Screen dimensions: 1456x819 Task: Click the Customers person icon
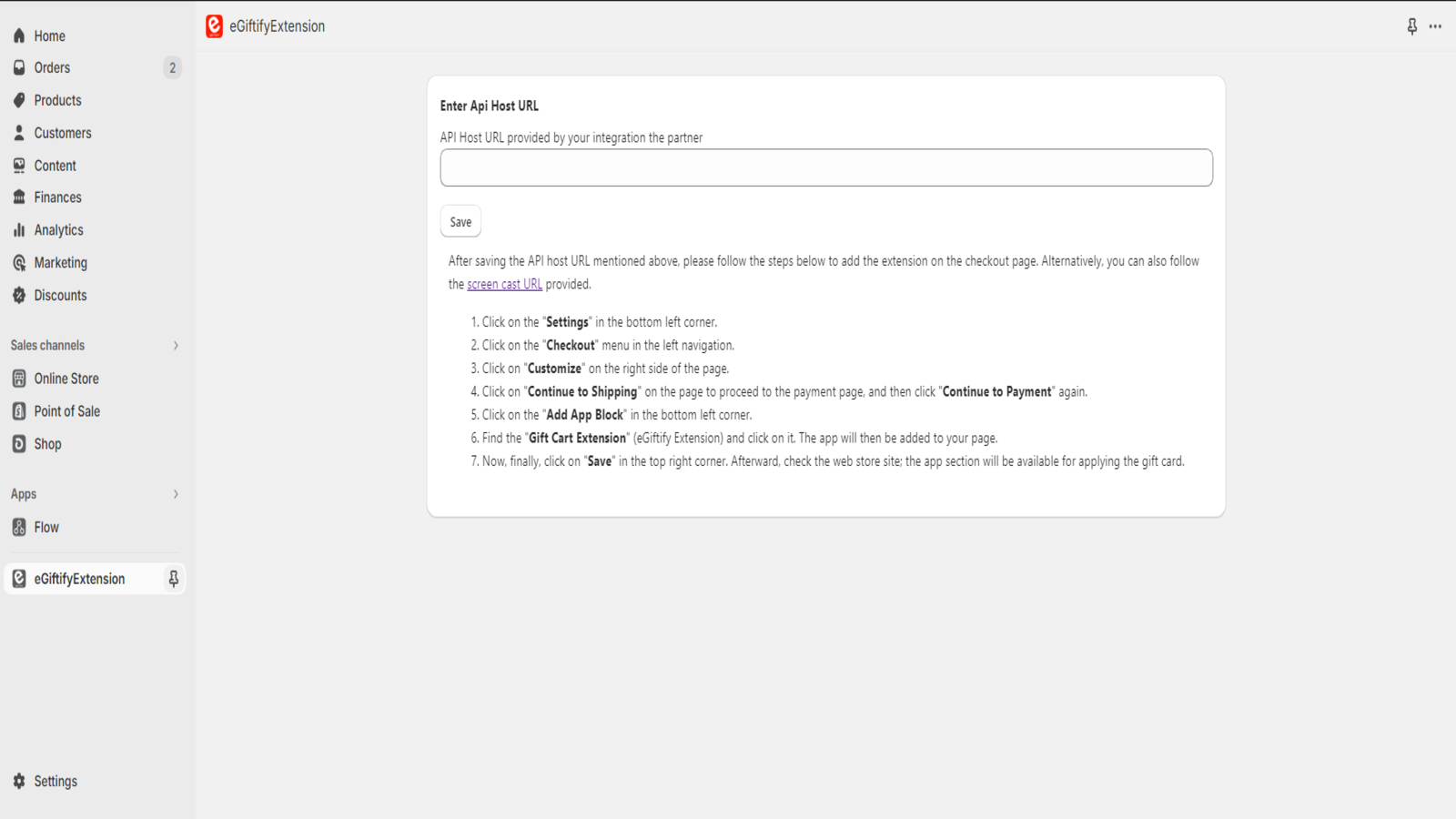click(x=19, y=133)
